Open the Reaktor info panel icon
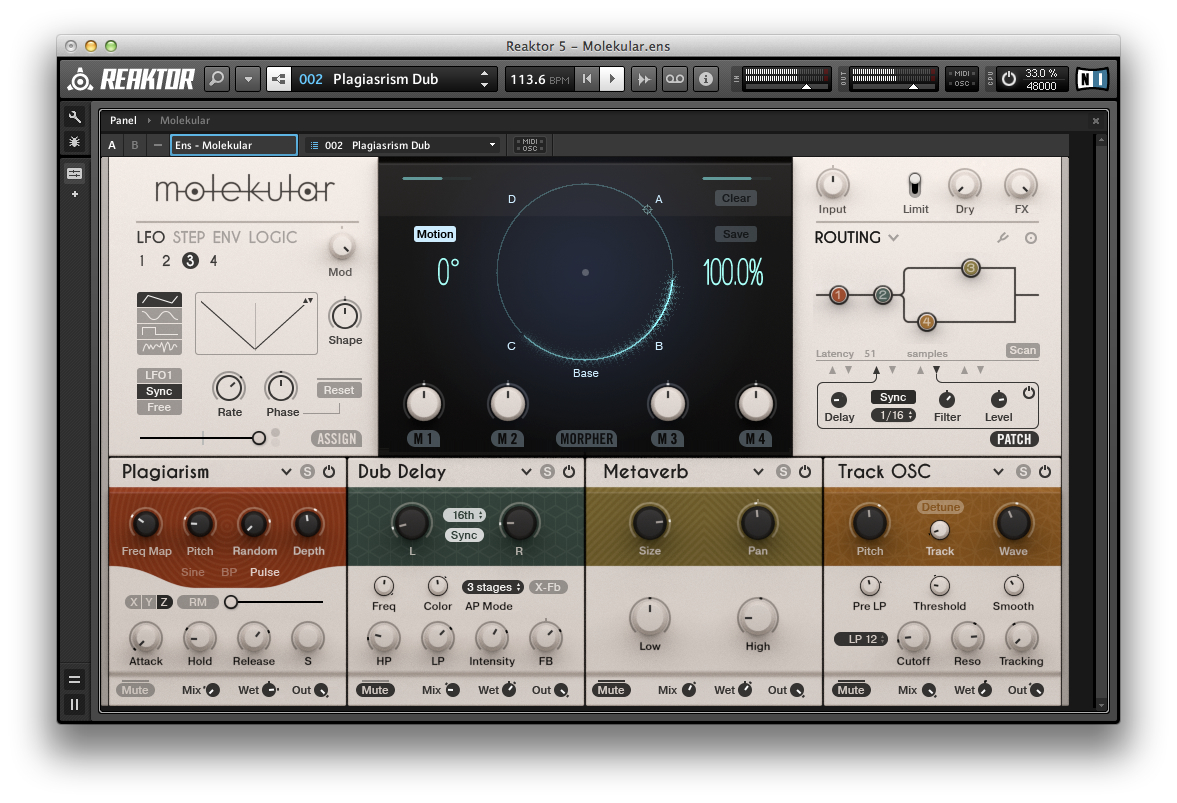 706,78
